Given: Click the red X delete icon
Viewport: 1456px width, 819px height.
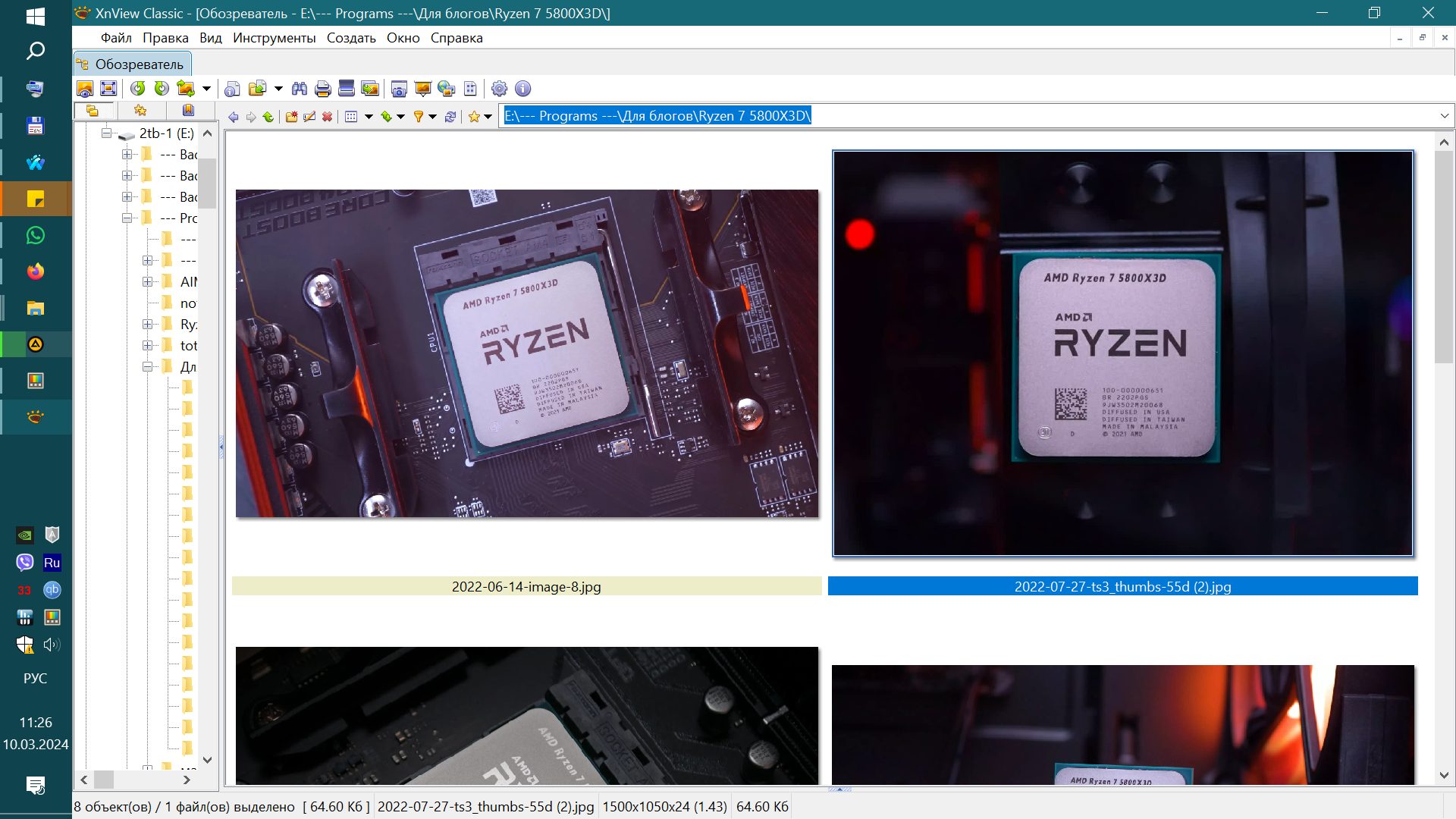Looking at the screenshot, I should (327, 116).
